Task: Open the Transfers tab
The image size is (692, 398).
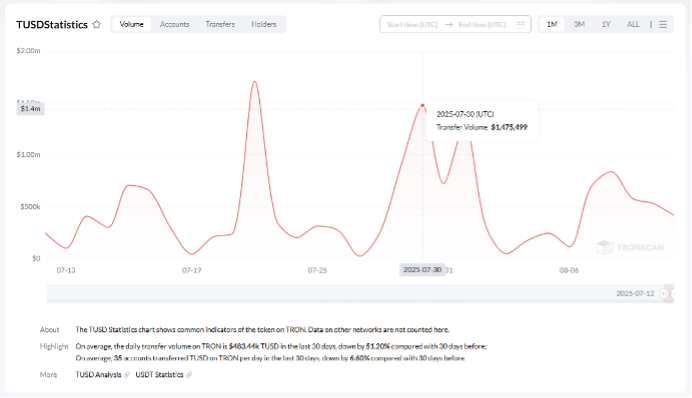Action: click(220, 24)
